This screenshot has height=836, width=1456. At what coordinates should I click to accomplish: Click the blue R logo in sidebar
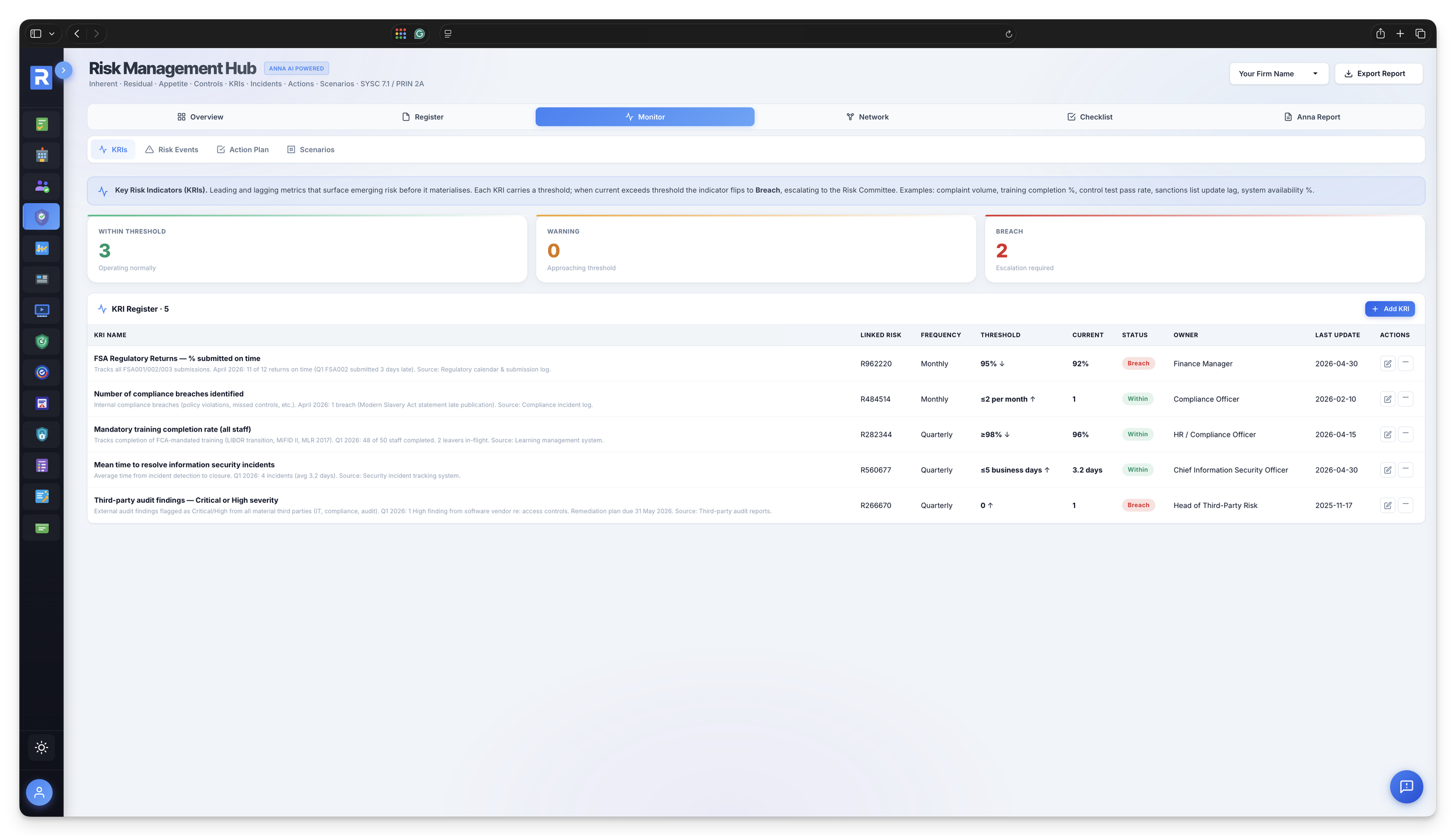tap(41, 77)
